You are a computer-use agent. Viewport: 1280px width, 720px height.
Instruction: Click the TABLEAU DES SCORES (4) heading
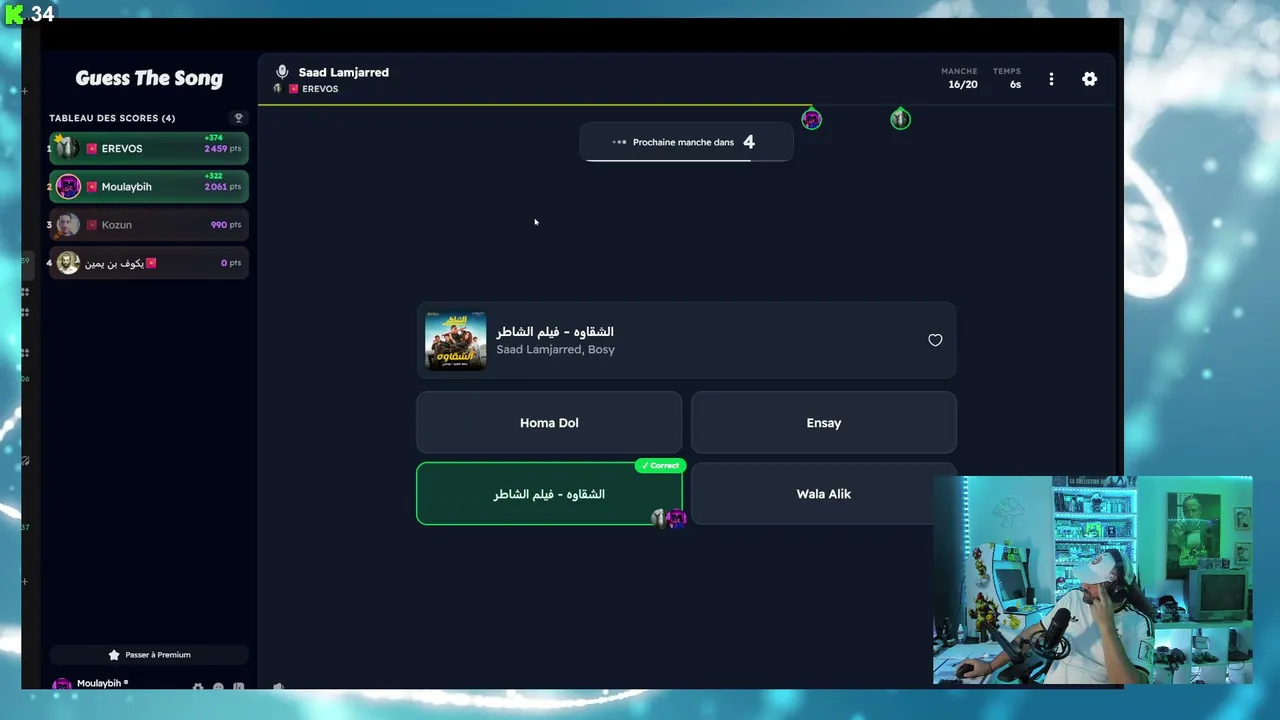click(x=112, y=118)
